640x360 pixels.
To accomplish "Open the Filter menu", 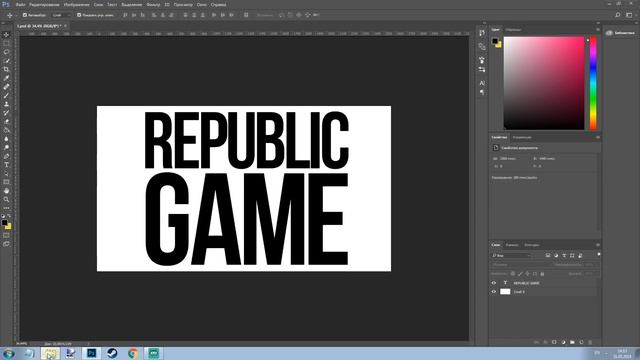I will [153, 4].
